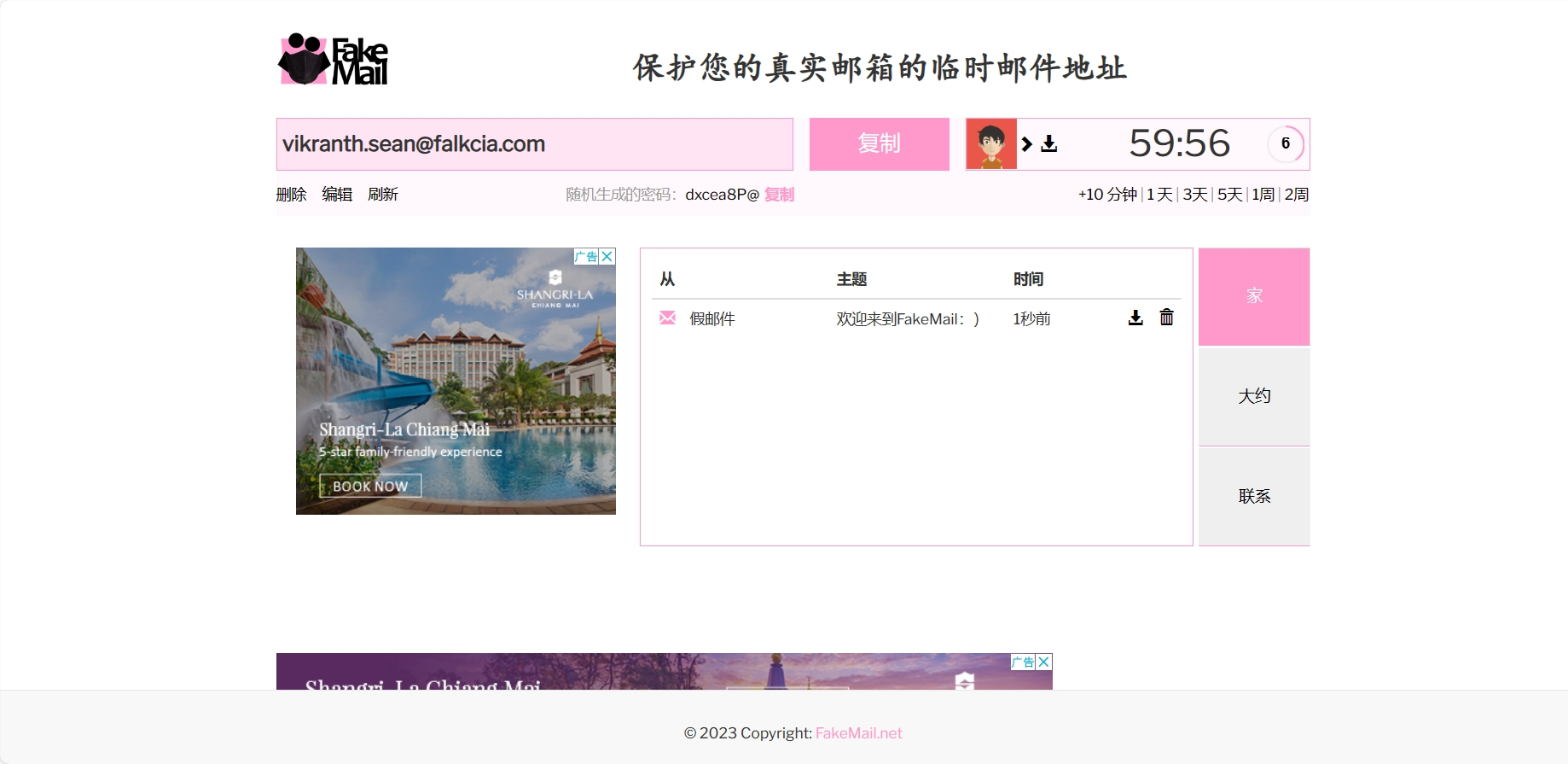
Task: Click the download icon next to the timer
Action: coord(1049,144)
